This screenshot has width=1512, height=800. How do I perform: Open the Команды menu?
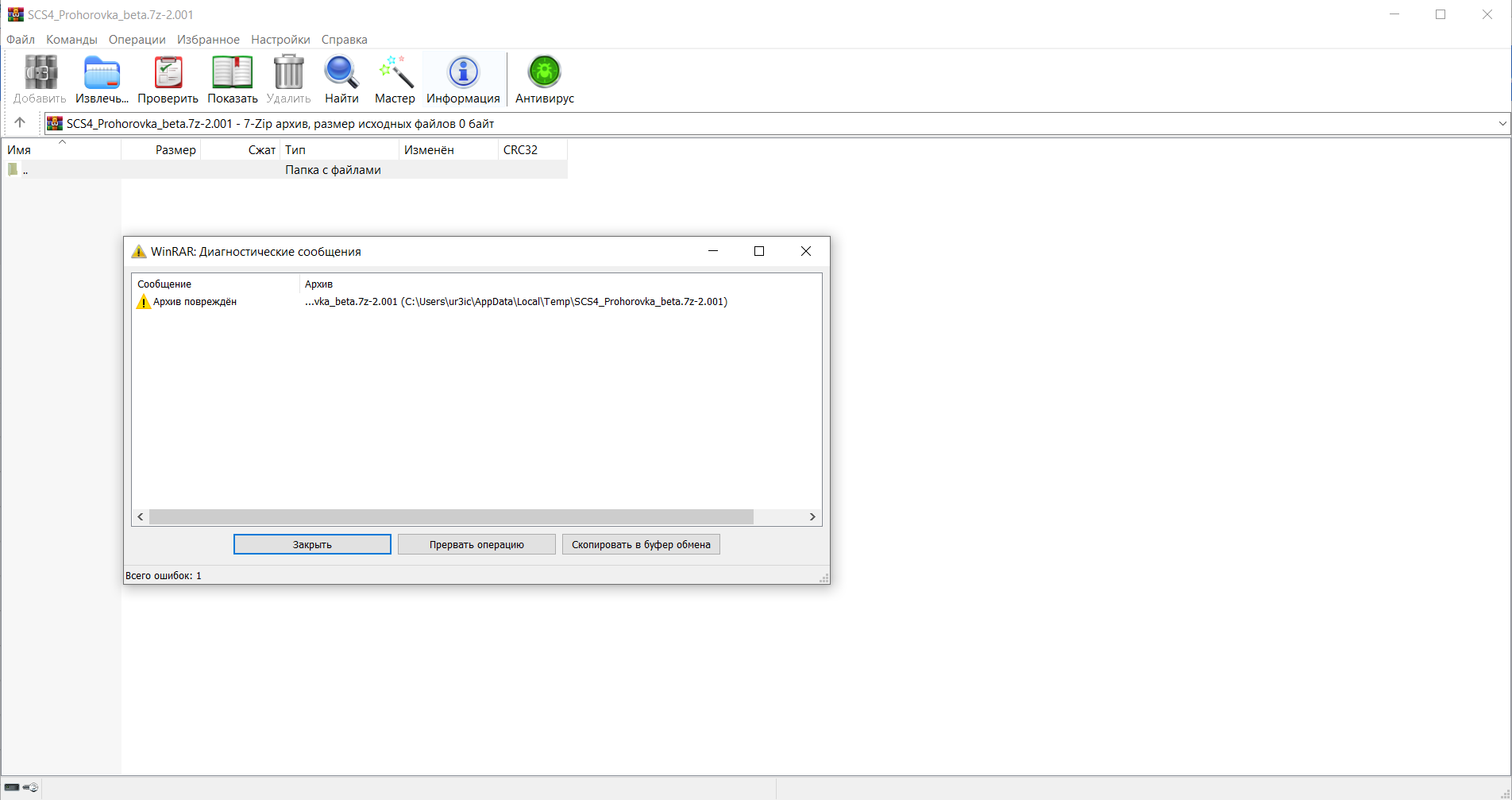pos(71,40)
